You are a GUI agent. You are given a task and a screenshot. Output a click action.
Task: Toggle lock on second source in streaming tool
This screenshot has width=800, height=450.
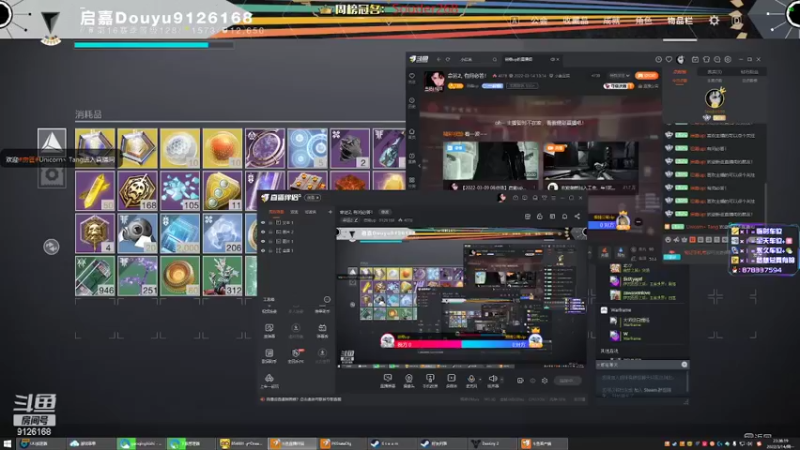pyautogui.click(x=271, y=232)
